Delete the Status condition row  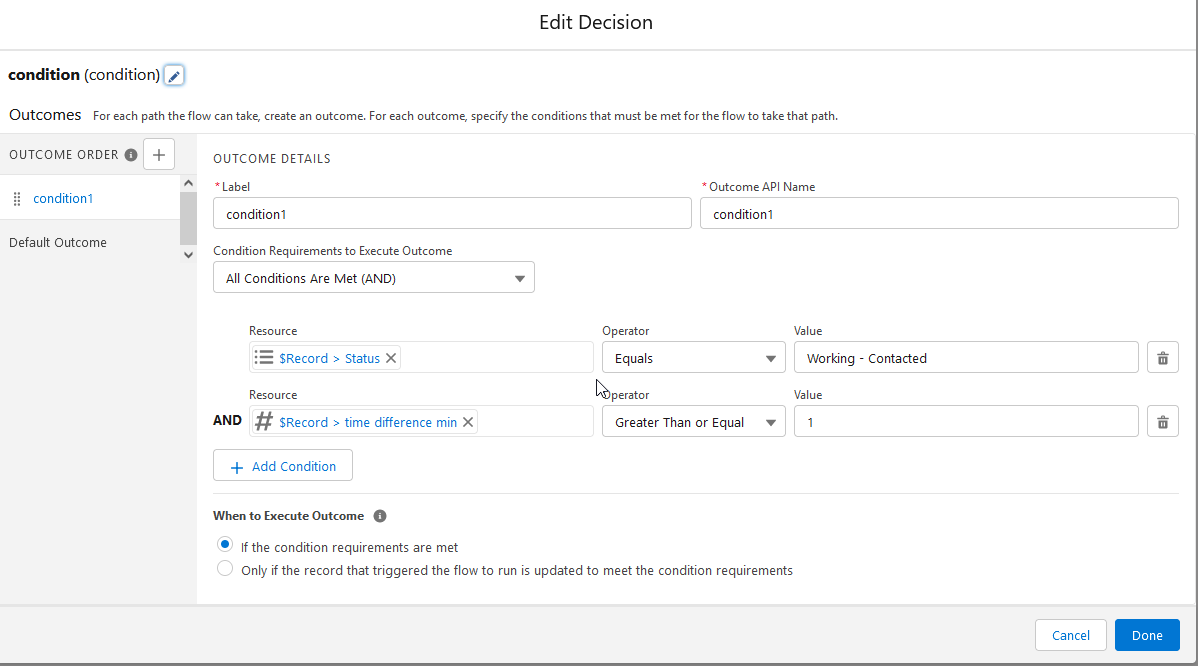[1162, 358]
